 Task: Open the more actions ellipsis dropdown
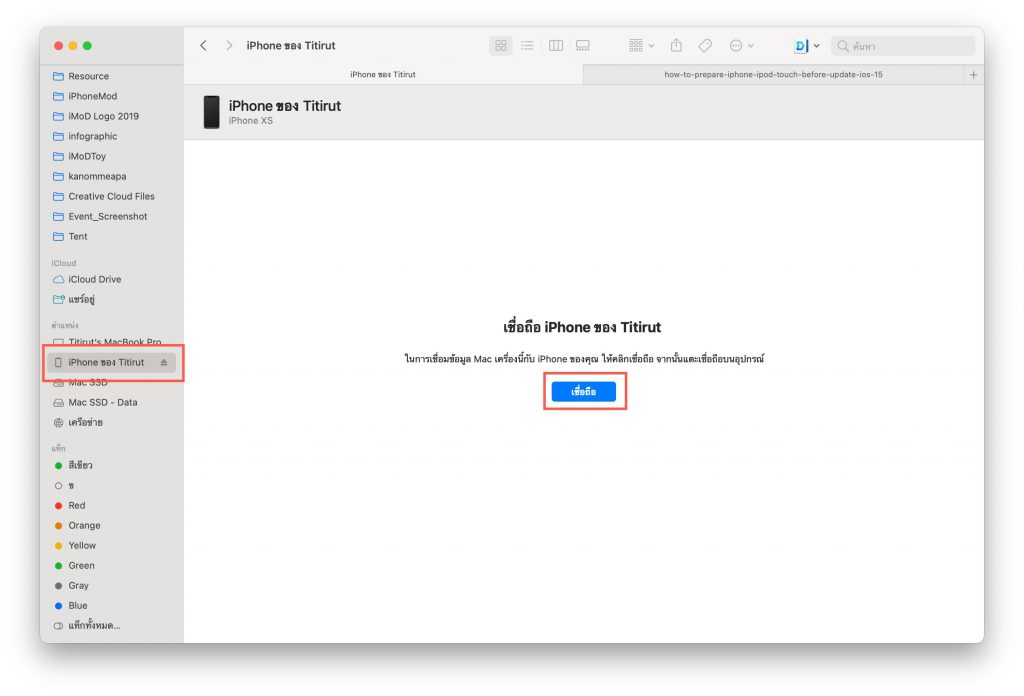[x=742, y=46]
